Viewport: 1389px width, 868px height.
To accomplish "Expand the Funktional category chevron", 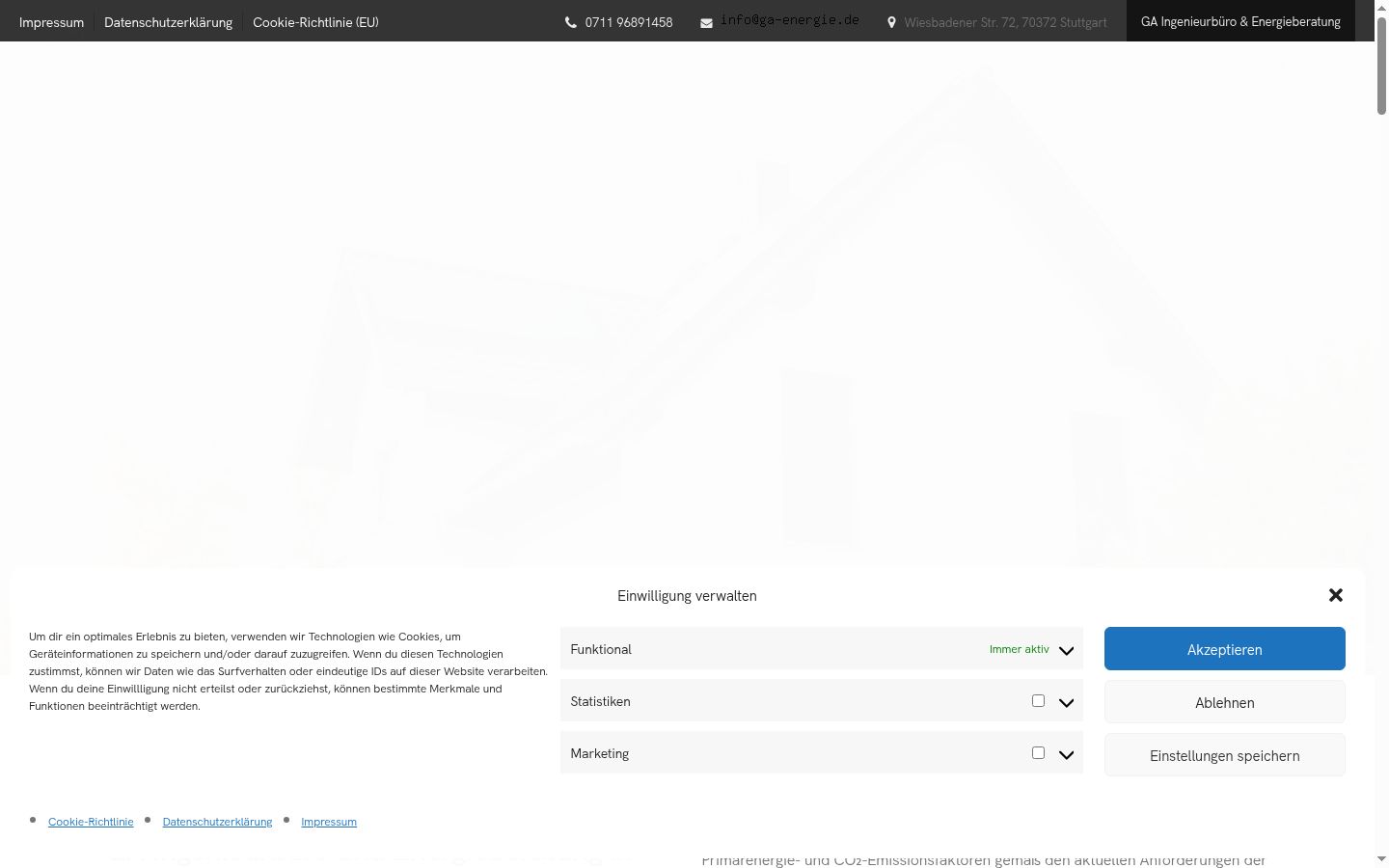I will (1066, 650).
